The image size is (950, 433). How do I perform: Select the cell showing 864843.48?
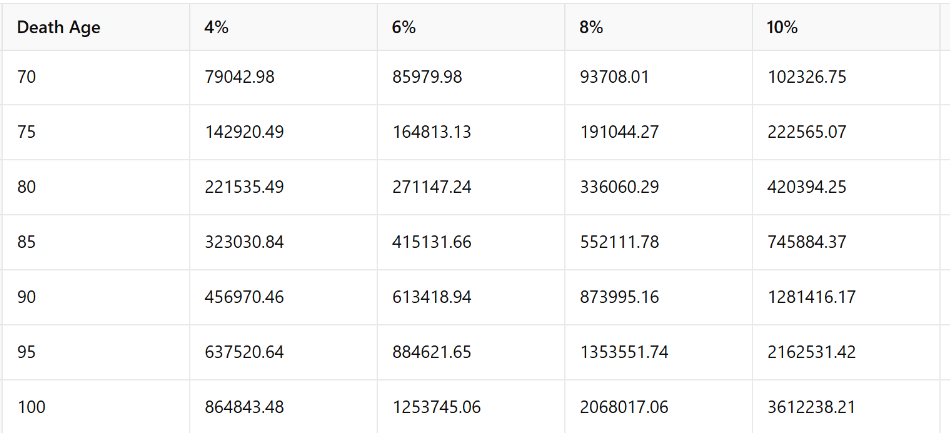pyautogui.click(x=283, y=406)
